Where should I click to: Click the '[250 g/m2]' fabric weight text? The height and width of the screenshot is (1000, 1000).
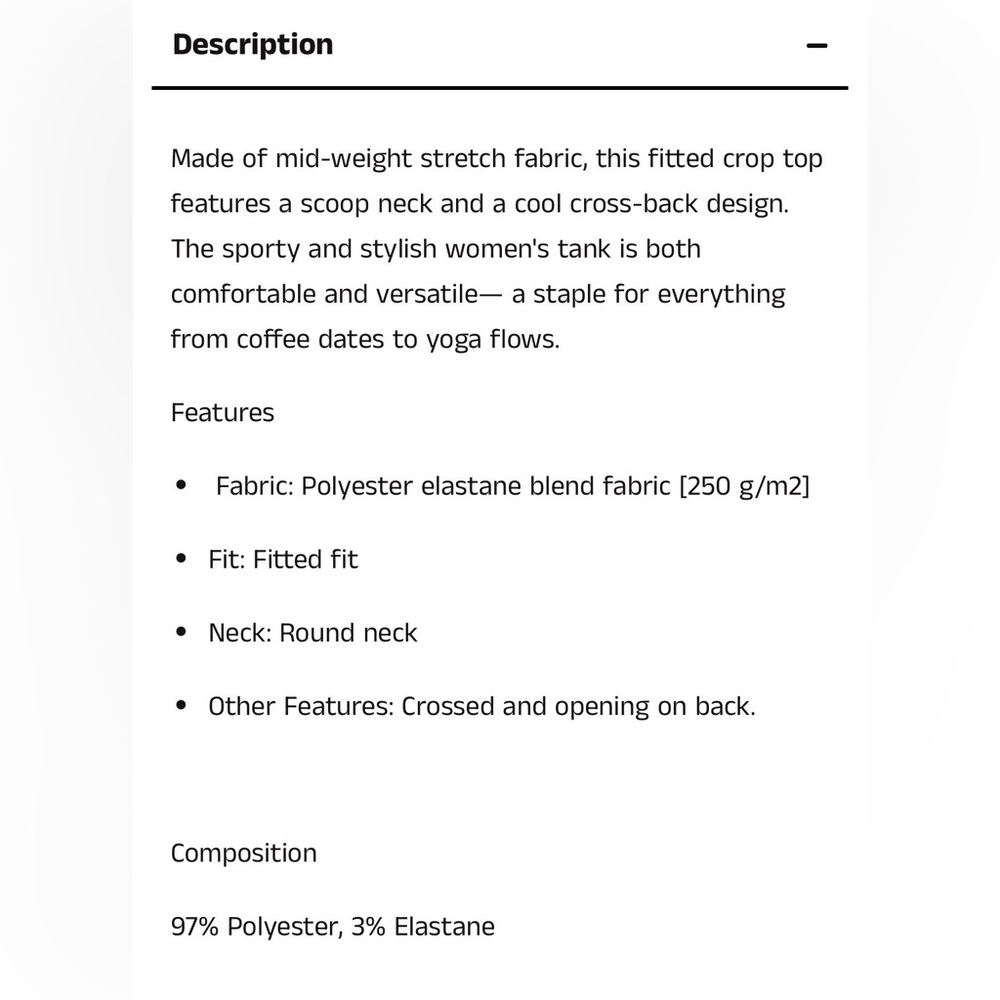744,487
